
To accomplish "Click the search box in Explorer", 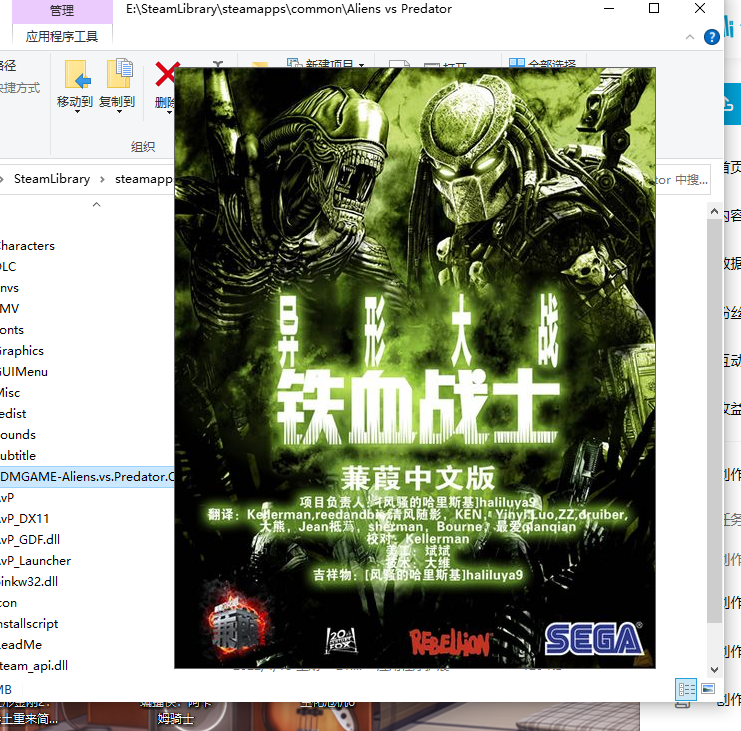I will pos(682,180).
